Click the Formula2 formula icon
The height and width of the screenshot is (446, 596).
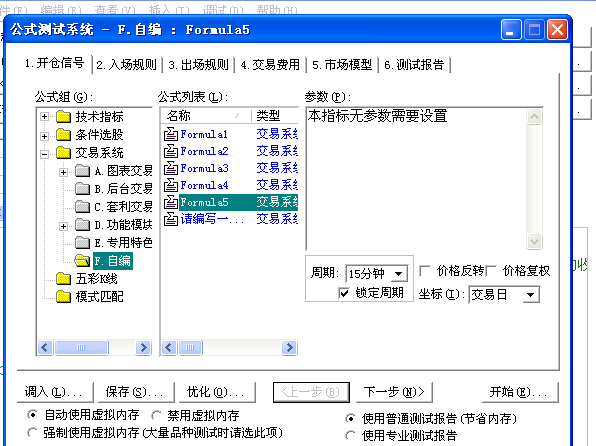pos(171,151)
